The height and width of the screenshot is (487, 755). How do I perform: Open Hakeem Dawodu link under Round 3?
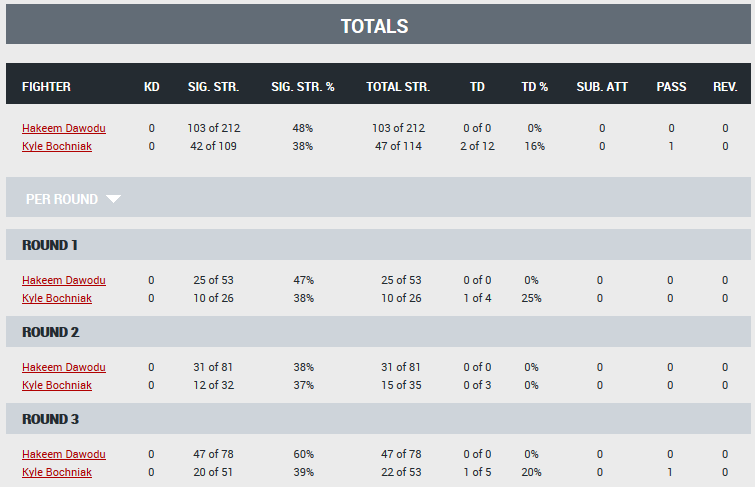(64, 454)
